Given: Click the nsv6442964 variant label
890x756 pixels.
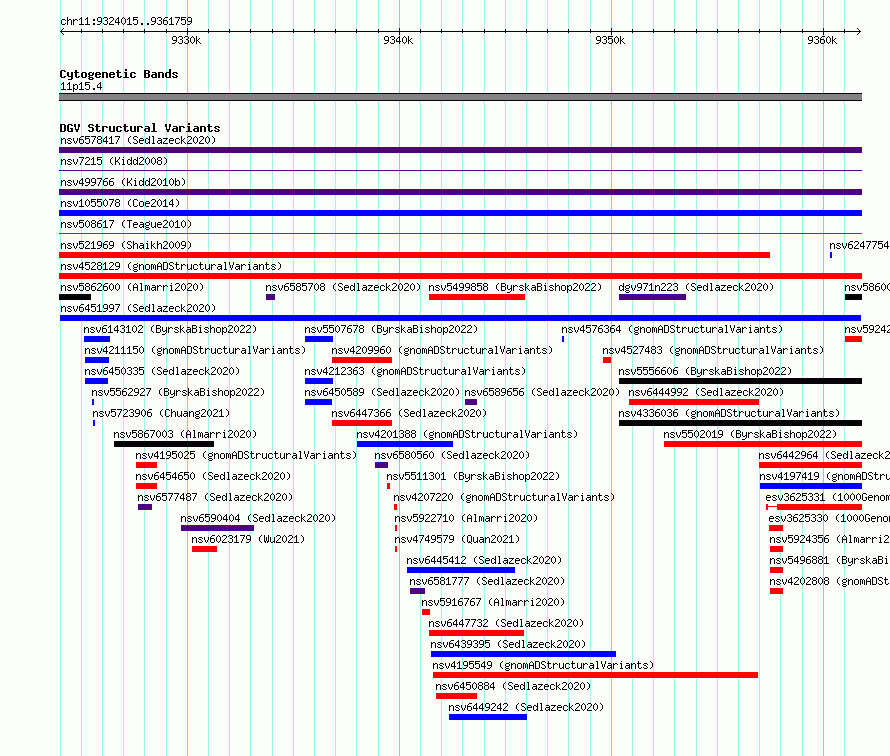Looking at the screenshot, I should (824, 455).
